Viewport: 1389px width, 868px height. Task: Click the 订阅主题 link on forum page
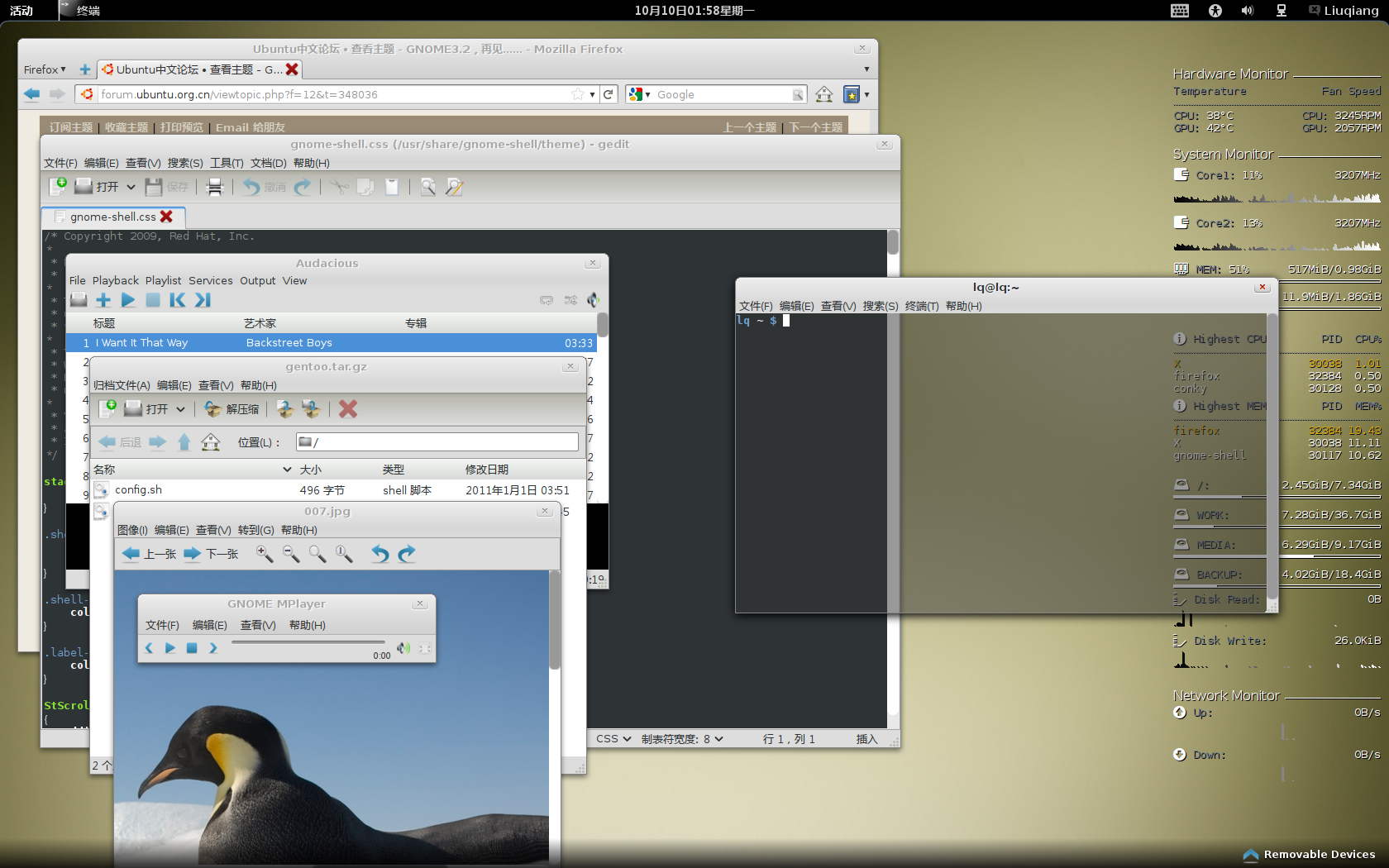click(71, 127)
